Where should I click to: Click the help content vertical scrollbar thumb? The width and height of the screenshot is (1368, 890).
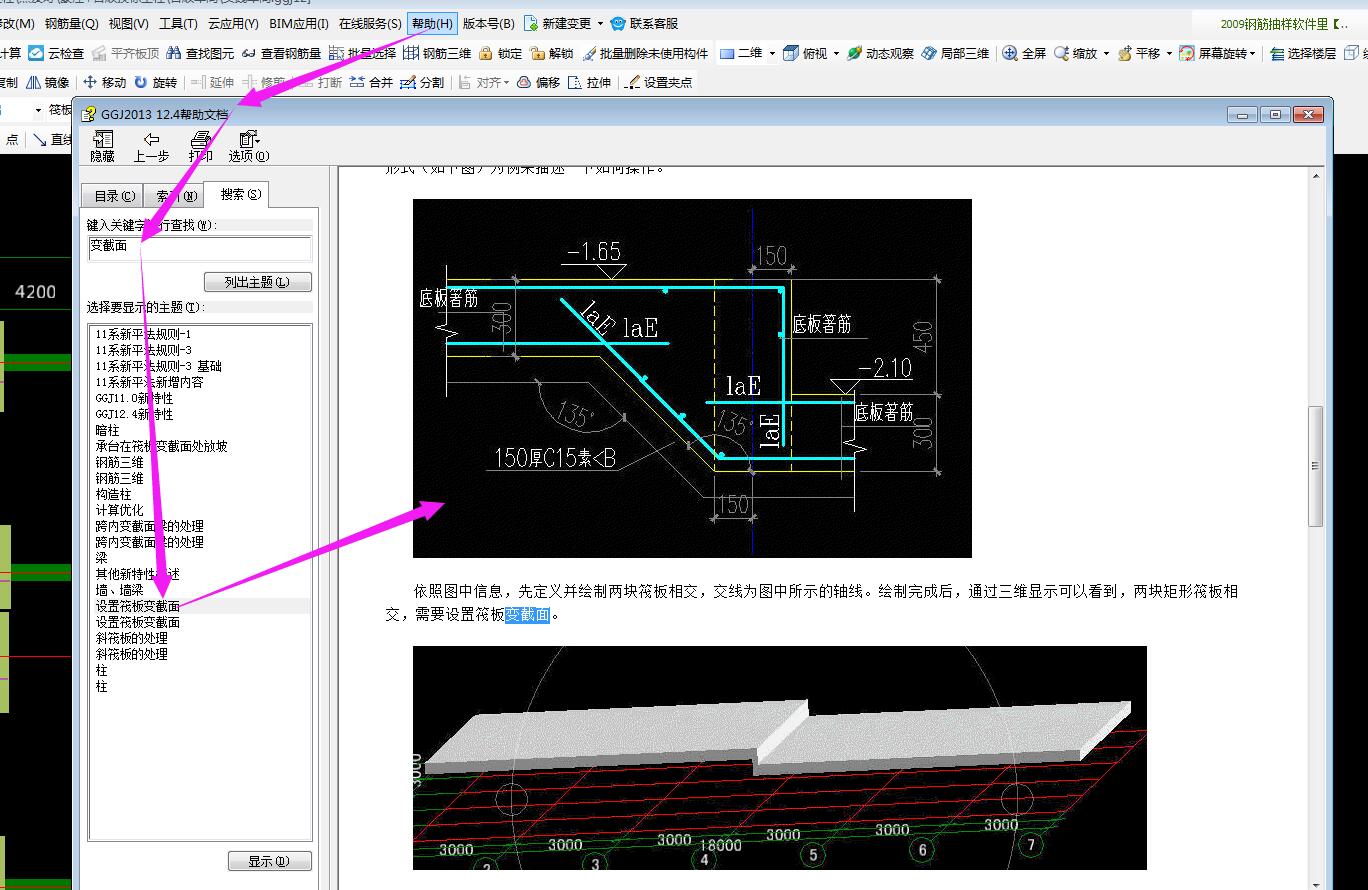coord(1316,465)
